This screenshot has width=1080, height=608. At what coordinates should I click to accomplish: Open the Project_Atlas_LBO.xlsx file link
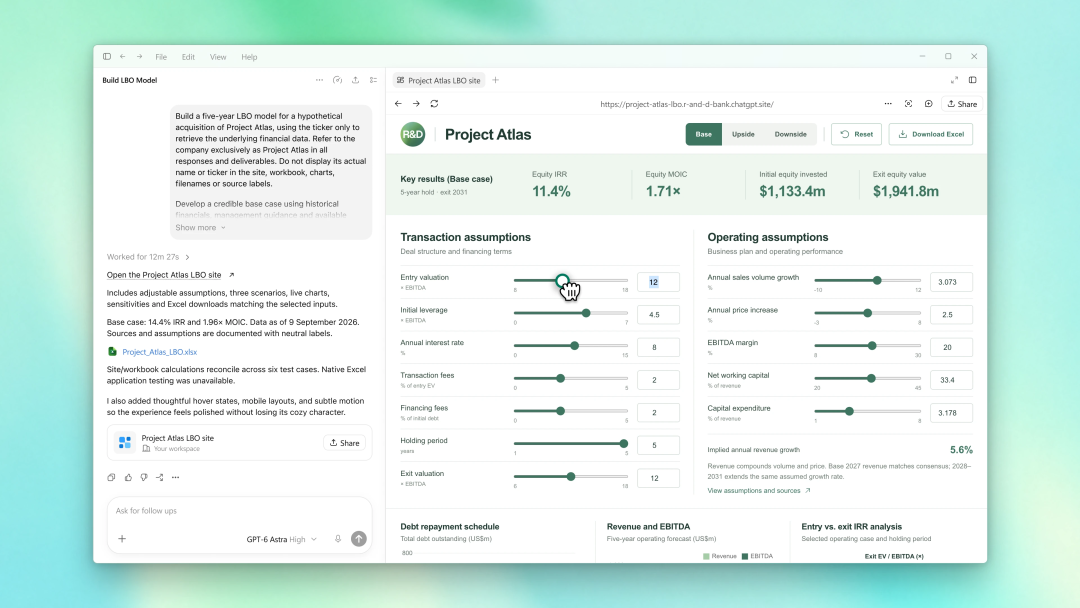(159, 352)
